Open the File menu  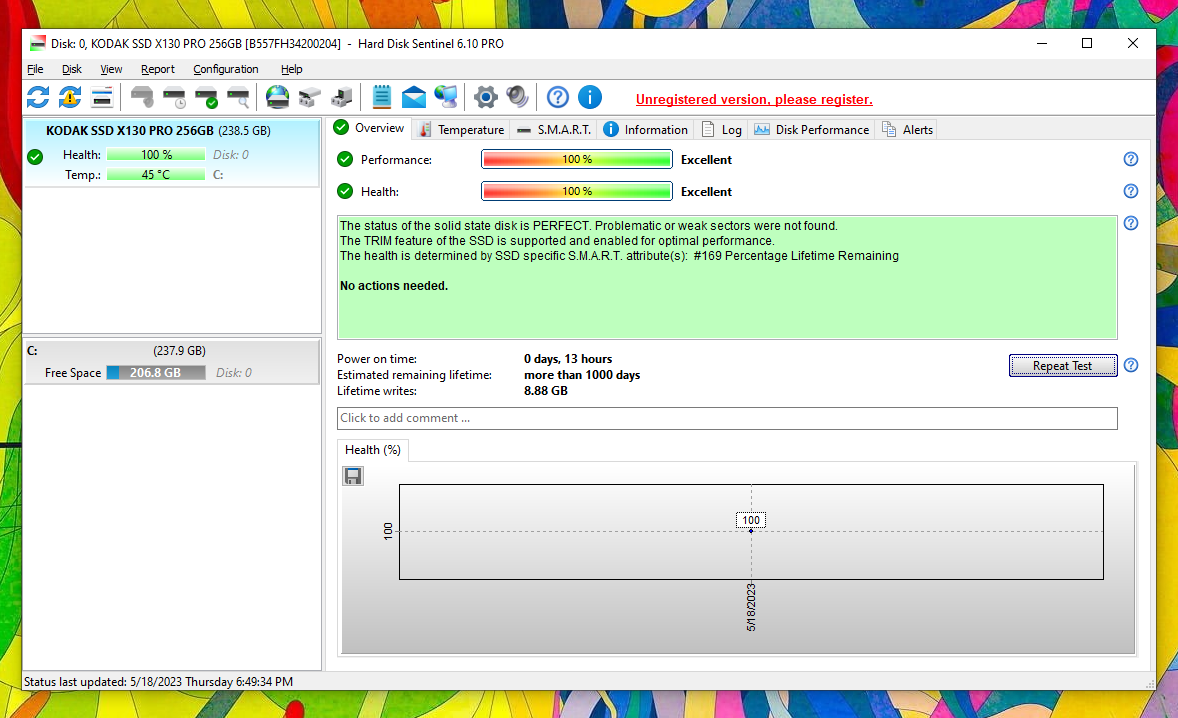35,69
